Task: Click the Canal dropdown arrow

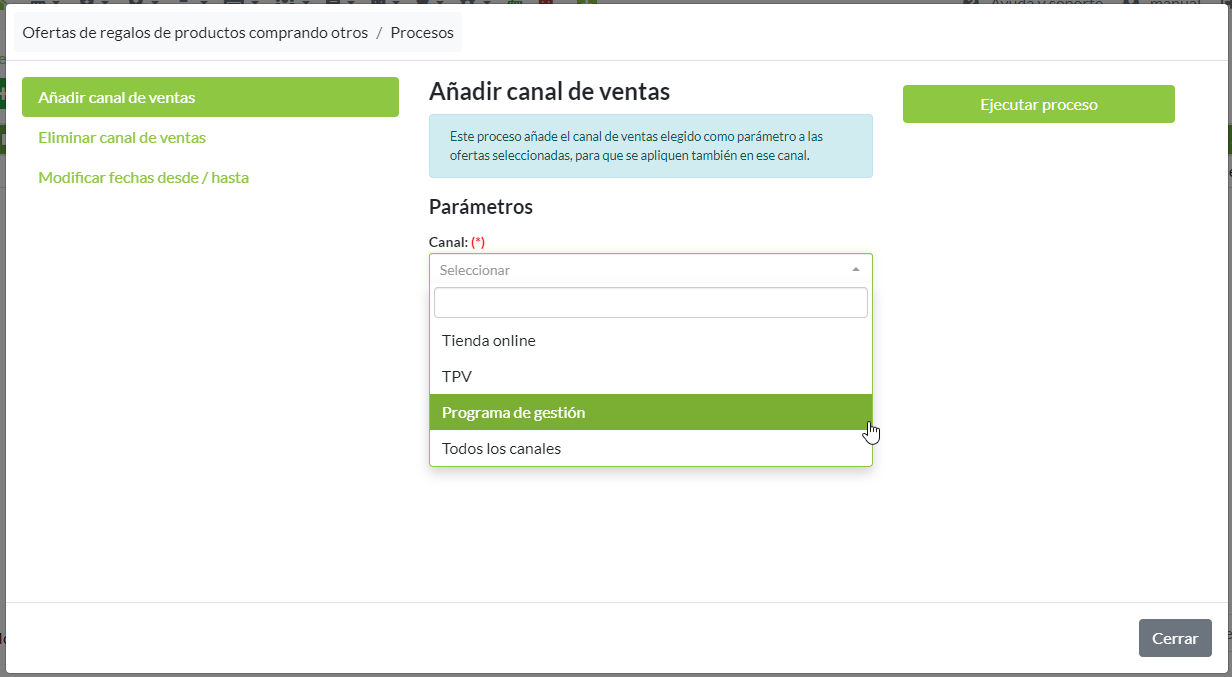Action: click(855, 270)
